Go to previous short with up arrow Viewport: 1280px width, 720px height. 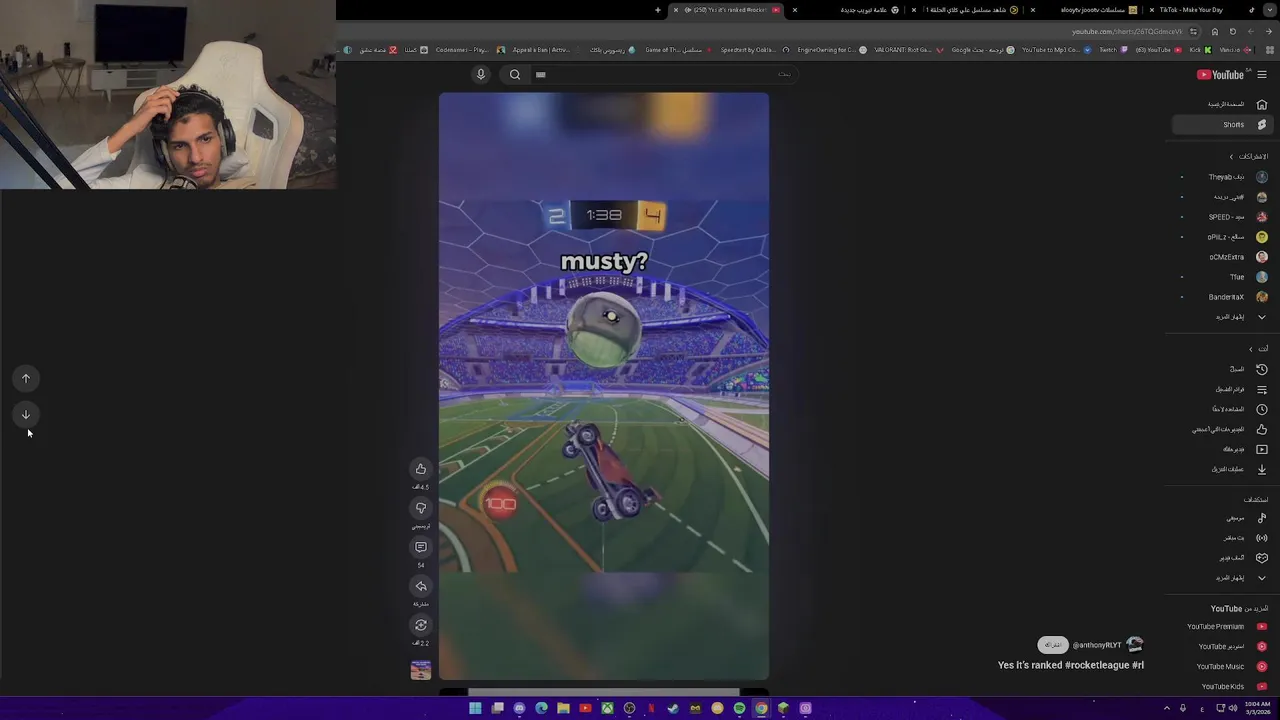[x=26, y=378]
